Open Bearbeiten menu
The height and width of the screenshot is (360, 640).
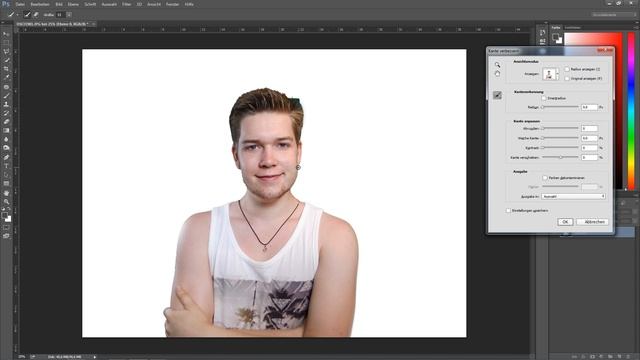pyautogui.click(x=40, y=4)
